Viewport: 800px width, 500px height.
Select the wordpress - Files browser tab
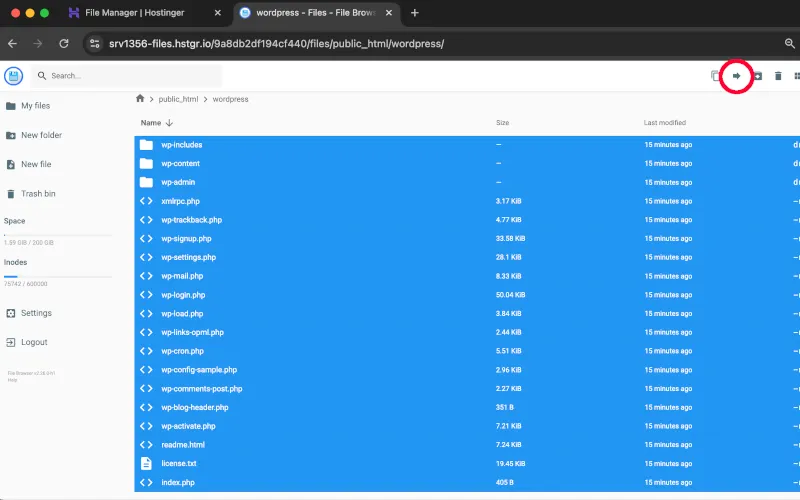315,13
